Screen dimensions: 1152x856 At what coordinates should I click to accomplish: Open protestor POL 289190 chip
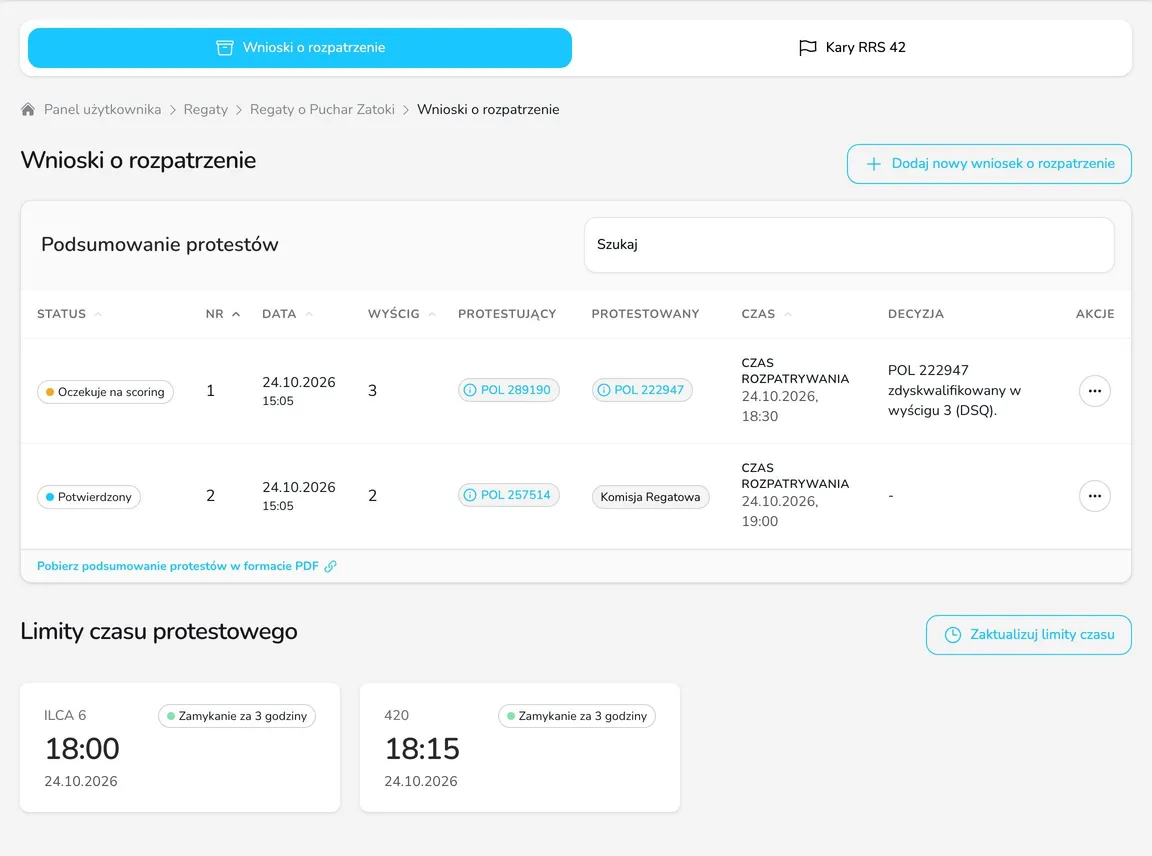point(508,390)
